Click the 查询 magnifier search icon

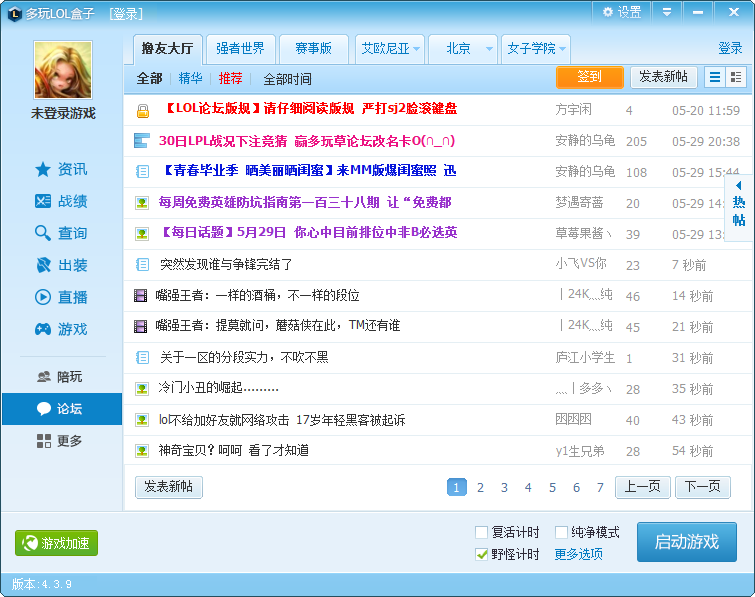coord(43,233)
